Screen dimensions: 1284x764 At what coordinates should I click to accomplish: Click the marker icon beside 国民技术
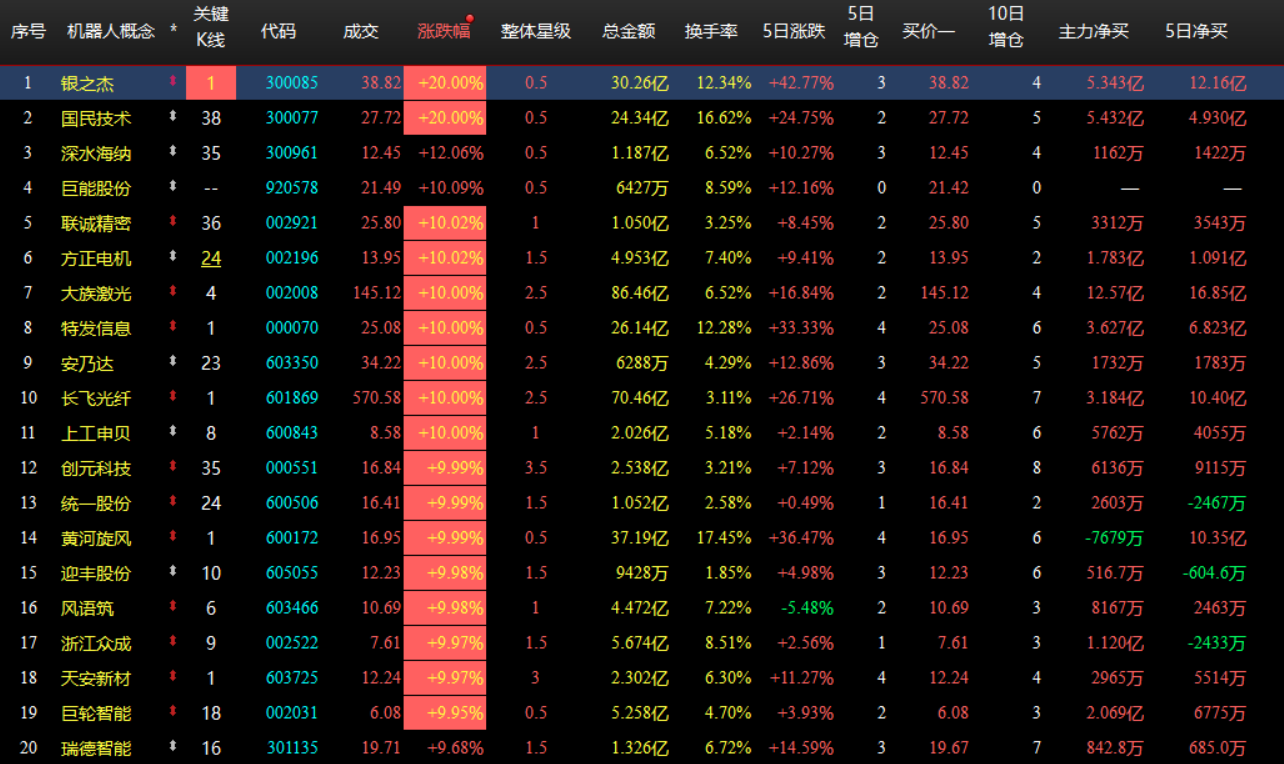coord(173,117)
